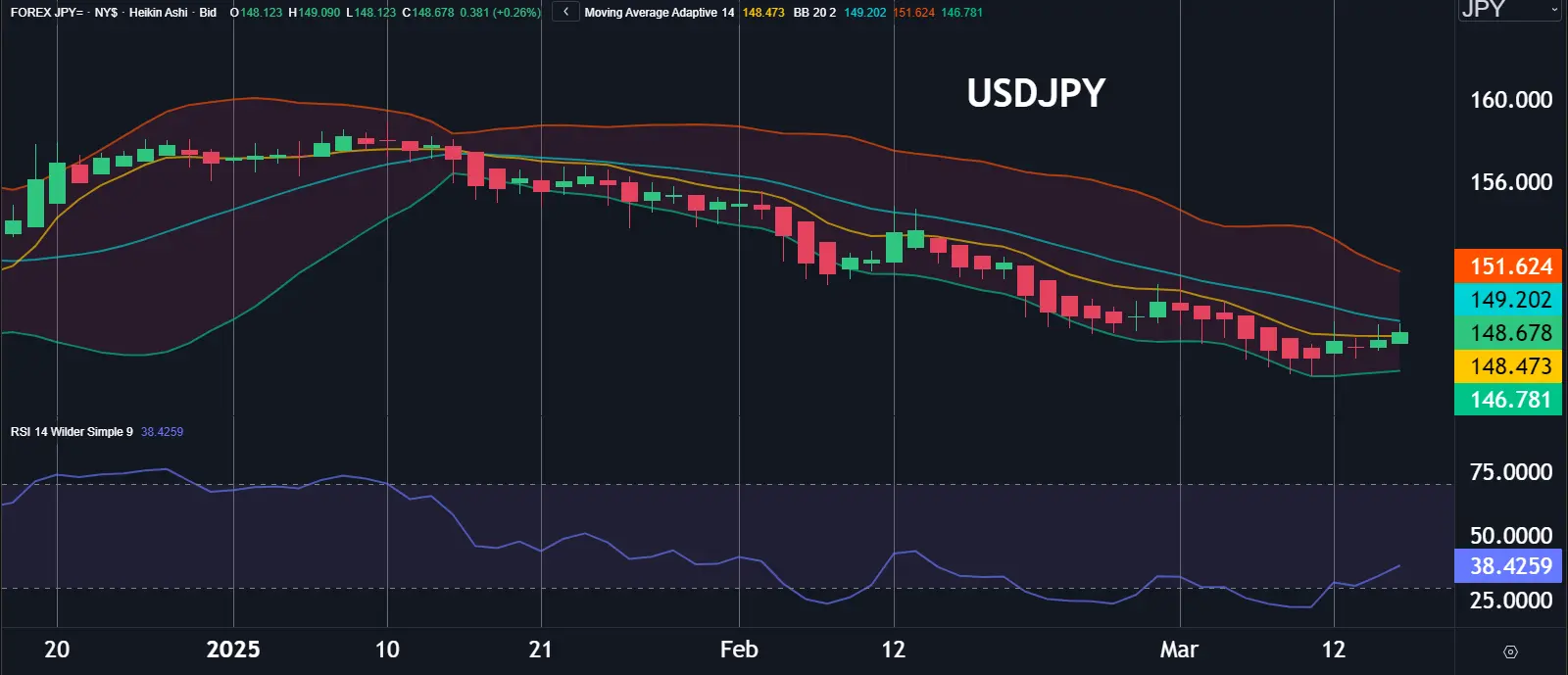Click the 149.202 teal price tag
The height and width of the screenshot is (675, 1568).
(1508, 300)
